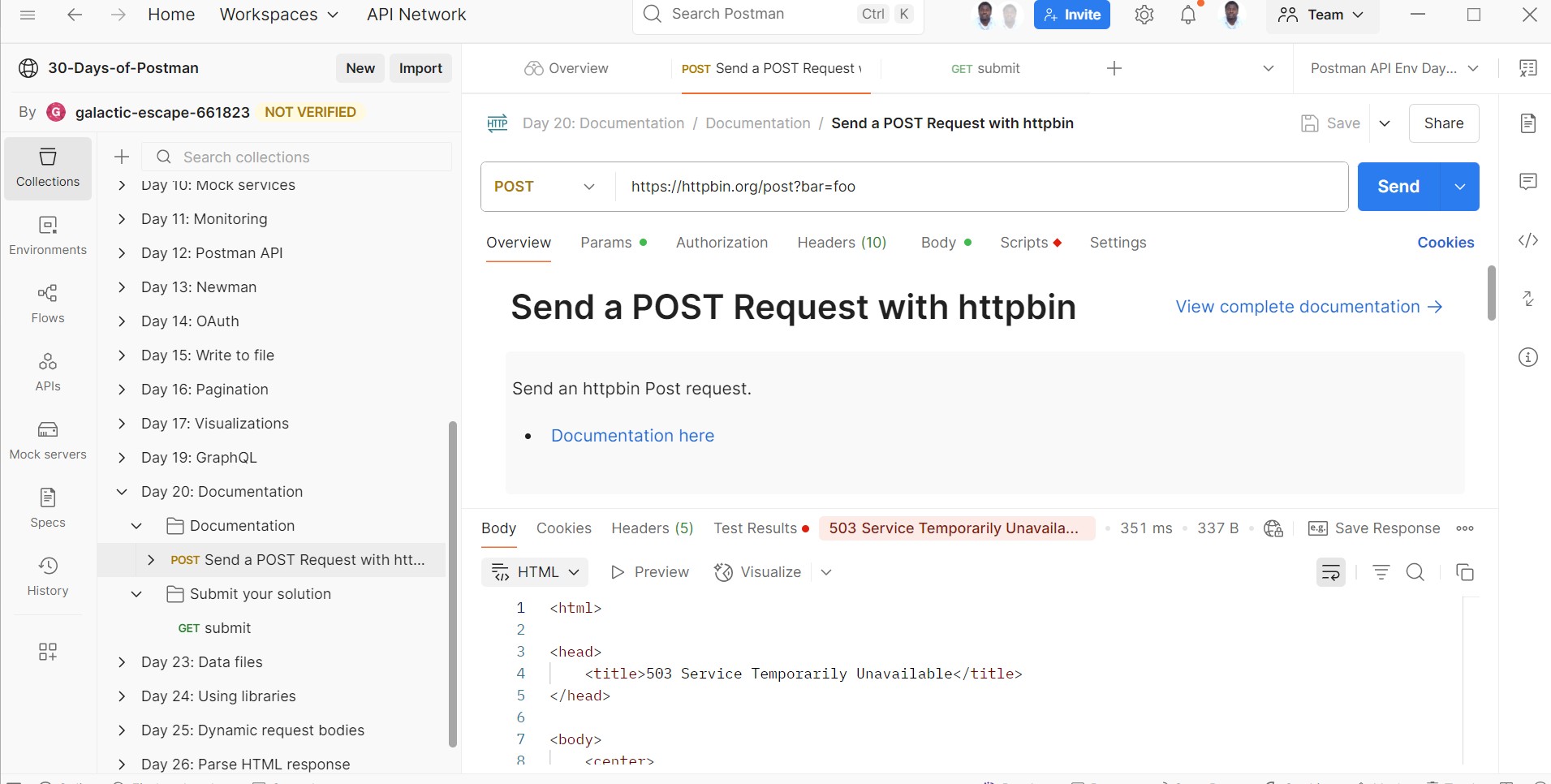Open the HTTP method POST dropdown
Image resolution: width=1551 pixels, height=784 pixels.
point(545,187)
